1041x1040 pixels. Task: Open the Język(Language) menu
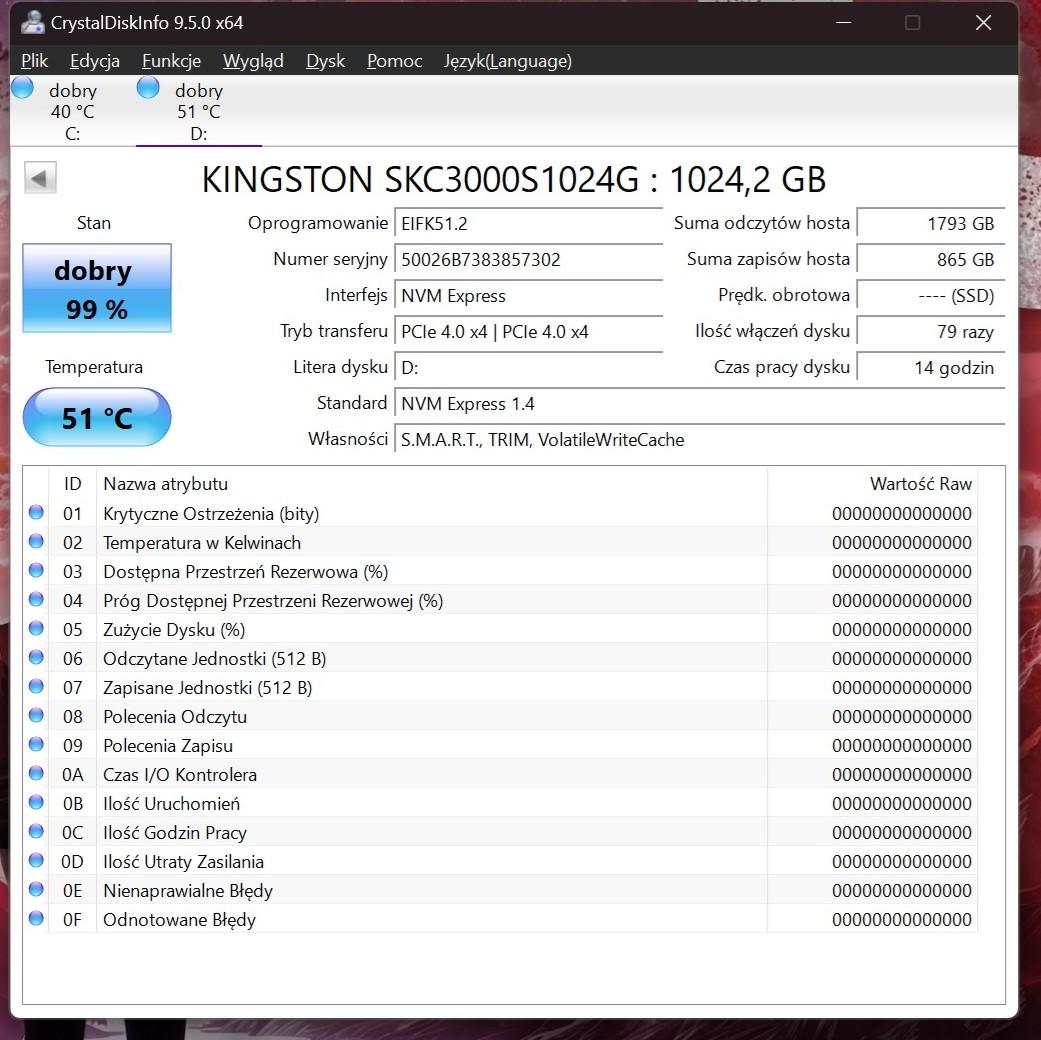coord(507,61)
